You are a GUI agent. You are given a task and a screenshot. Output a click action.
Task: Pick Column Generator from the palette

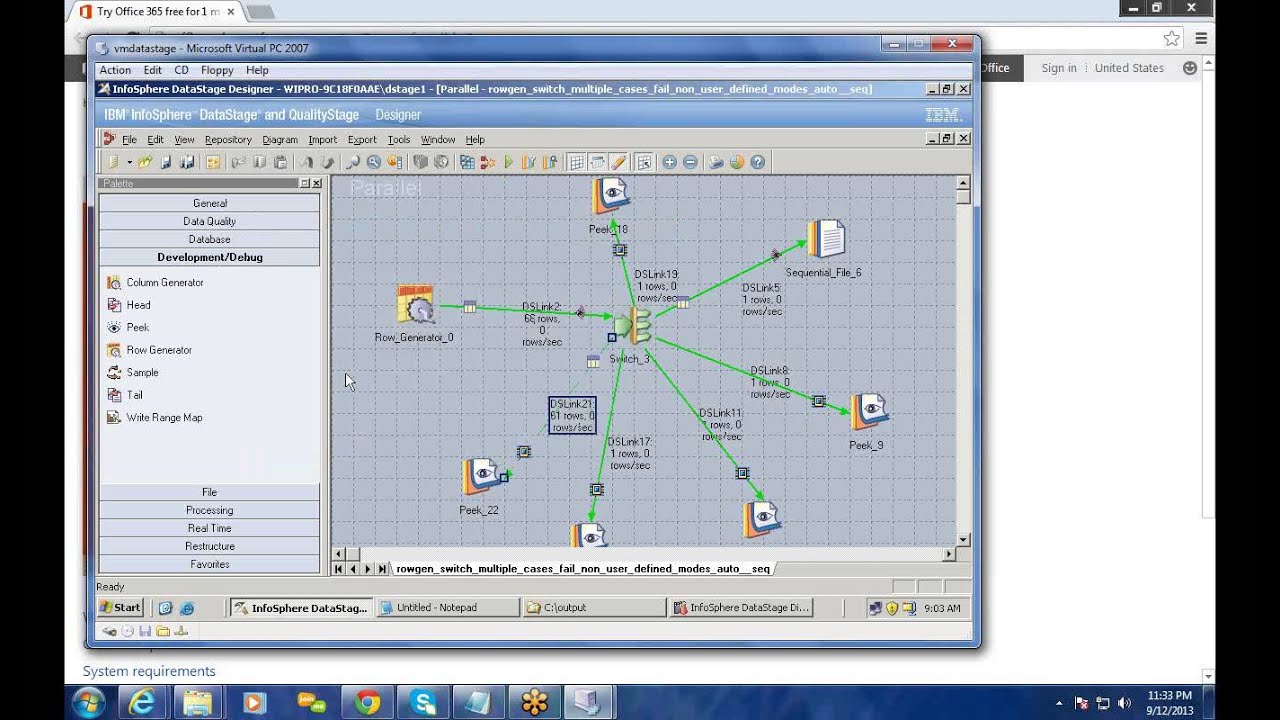(x=165, y=283)
